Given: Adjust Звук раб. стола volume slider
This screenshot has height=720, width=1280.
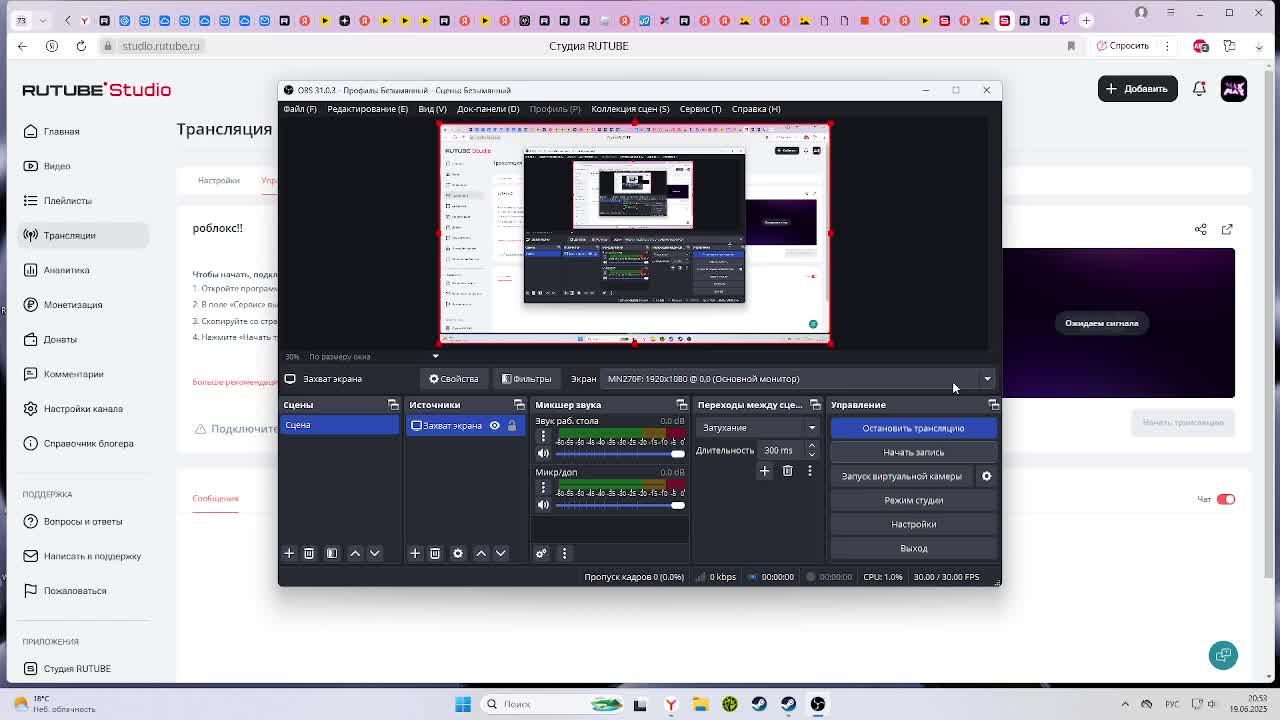Looking at the screenshot, I should tap(620, 454).
